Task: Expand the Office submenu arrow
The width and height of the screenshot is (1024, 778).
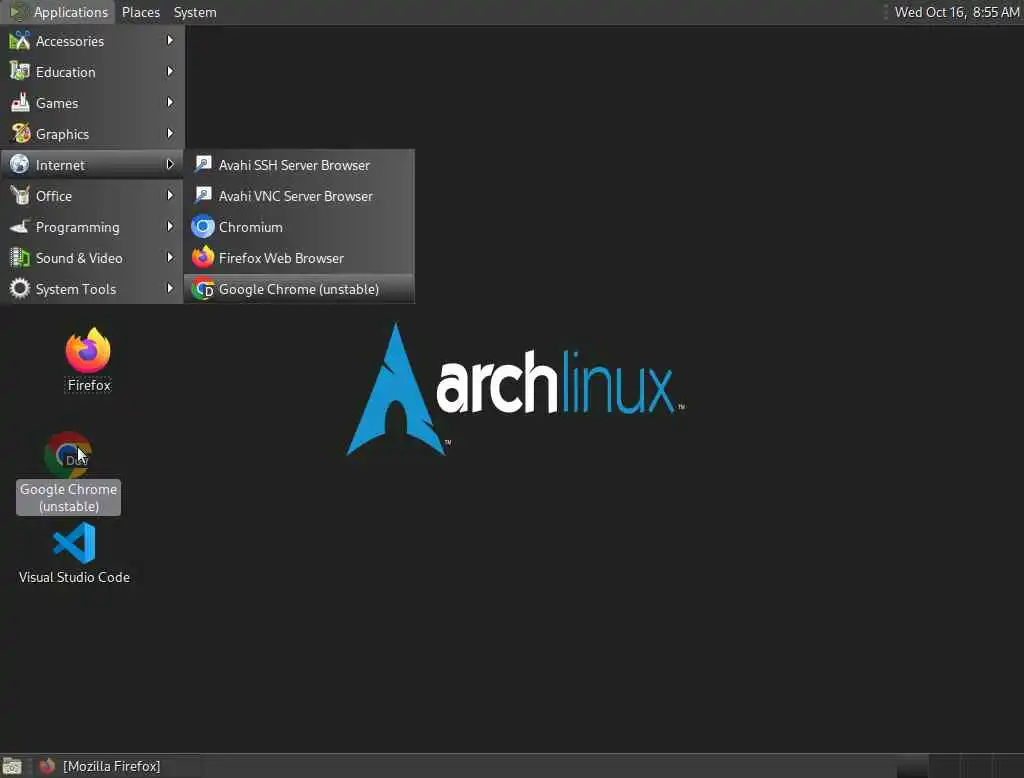Action: (x=170, y=195)
